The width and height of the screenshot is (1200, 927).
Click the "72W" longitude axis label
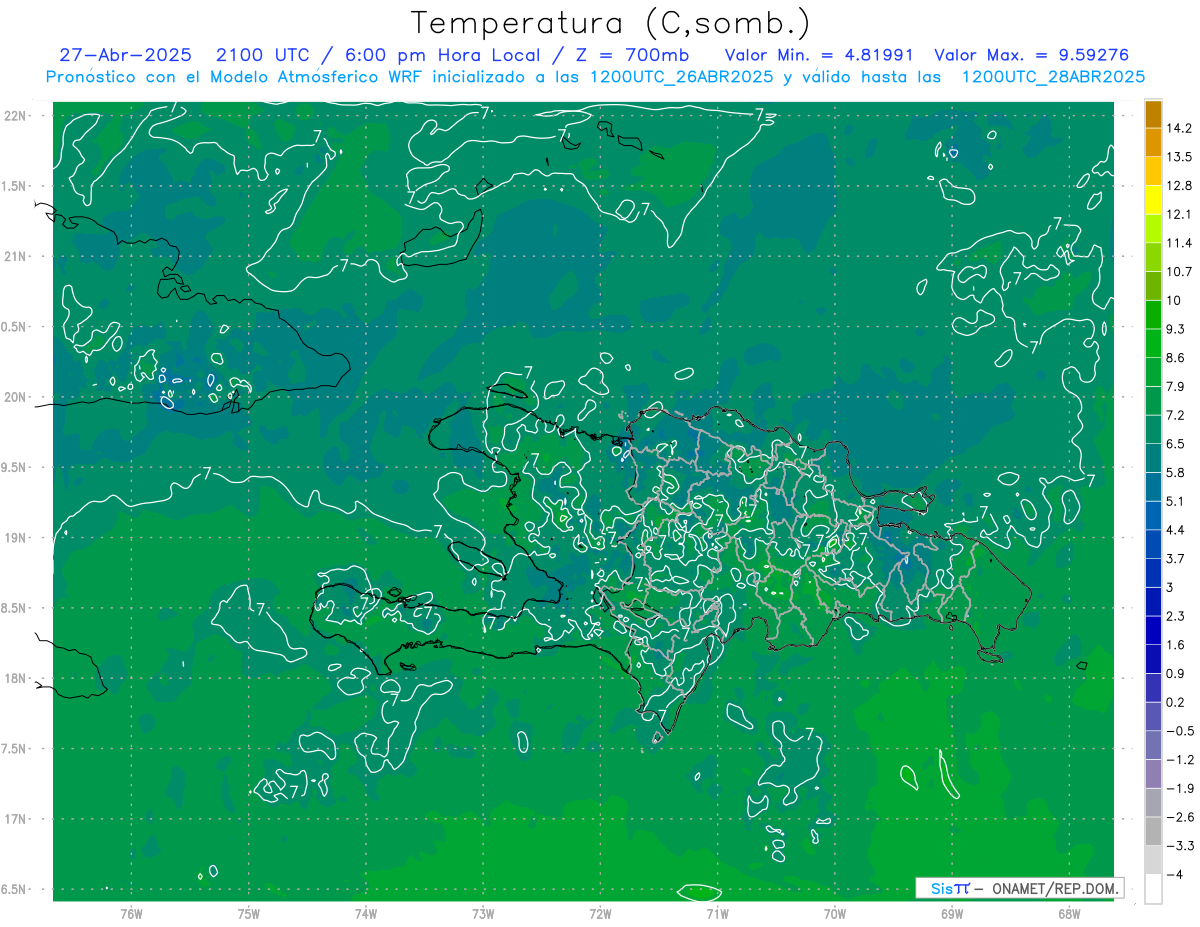(600, 913)
